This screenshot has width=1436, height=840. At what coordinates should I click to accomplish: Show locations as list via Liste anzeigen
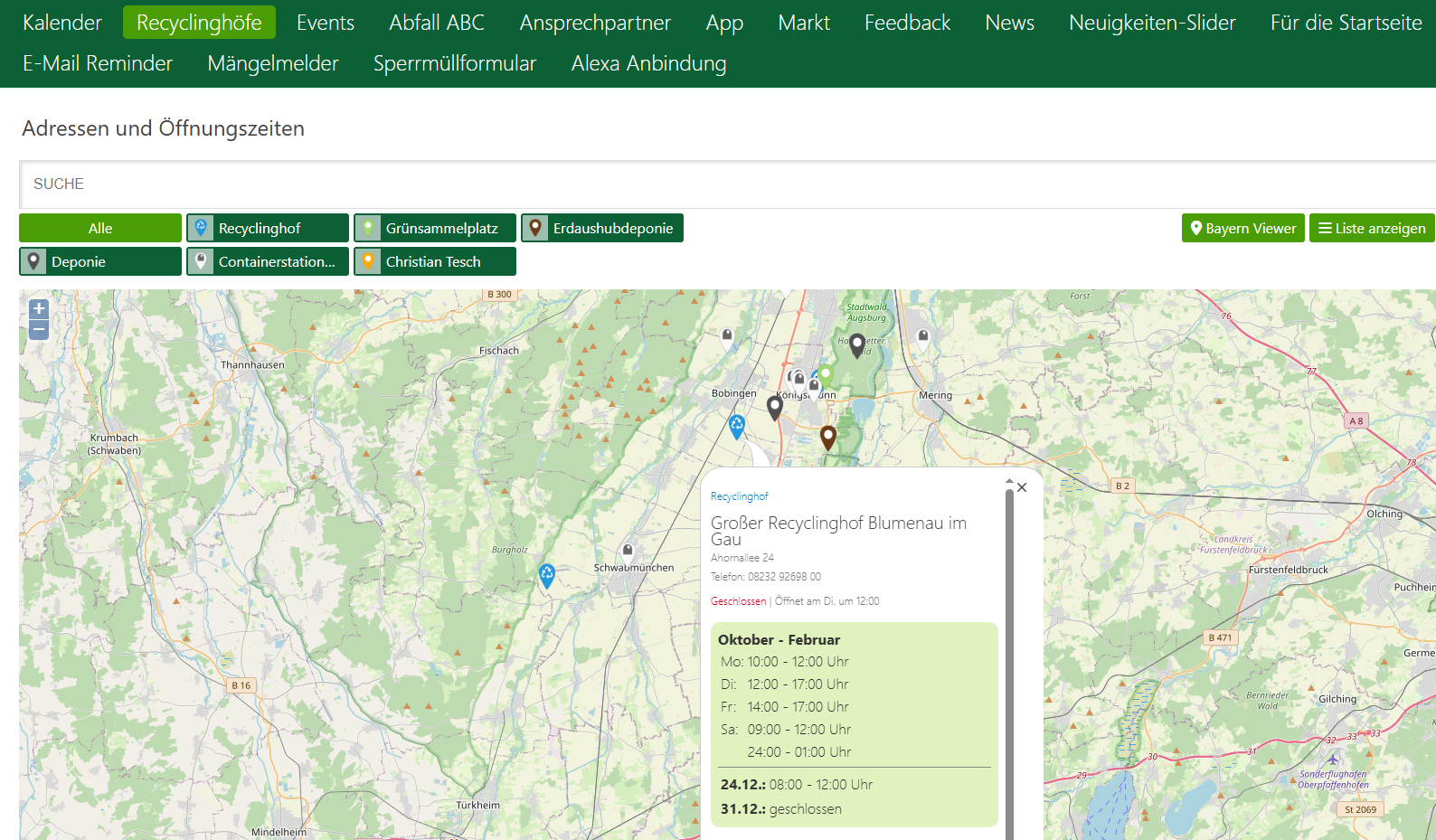click(1372, 228)
